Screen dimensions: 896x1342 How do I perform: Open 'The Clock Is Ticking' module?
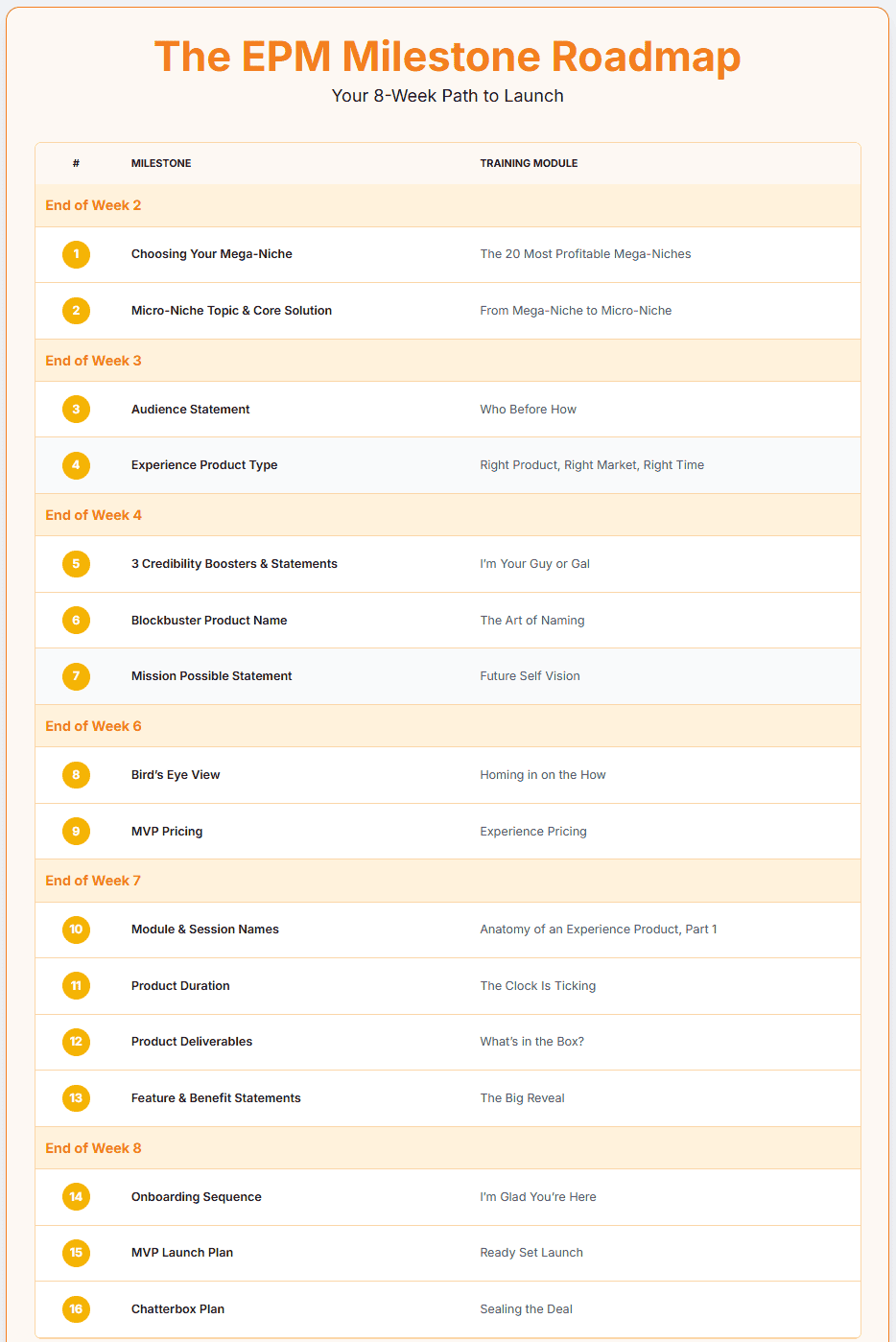pos(537,986)
